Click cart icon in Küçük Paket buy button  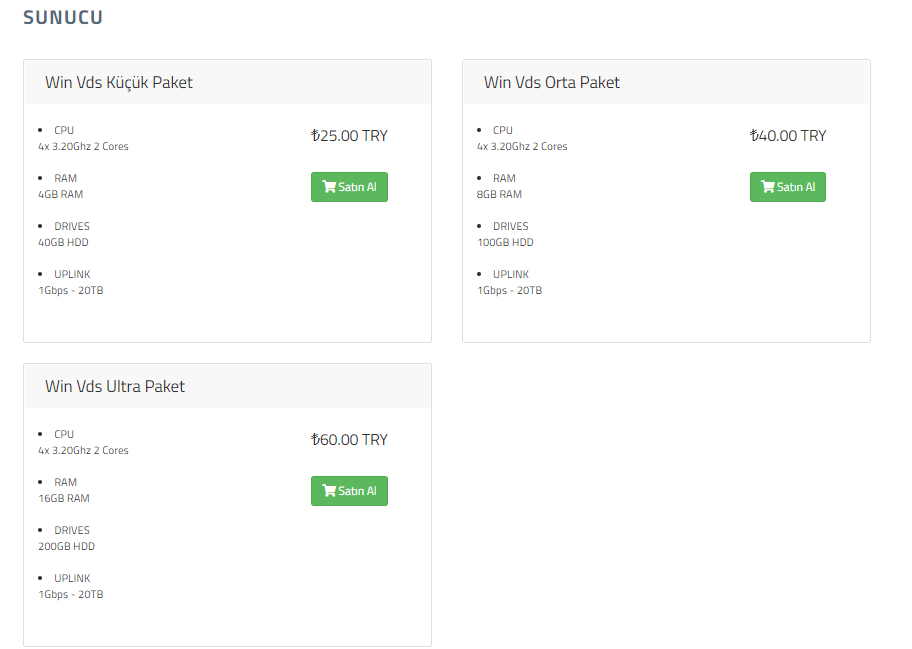329,187
